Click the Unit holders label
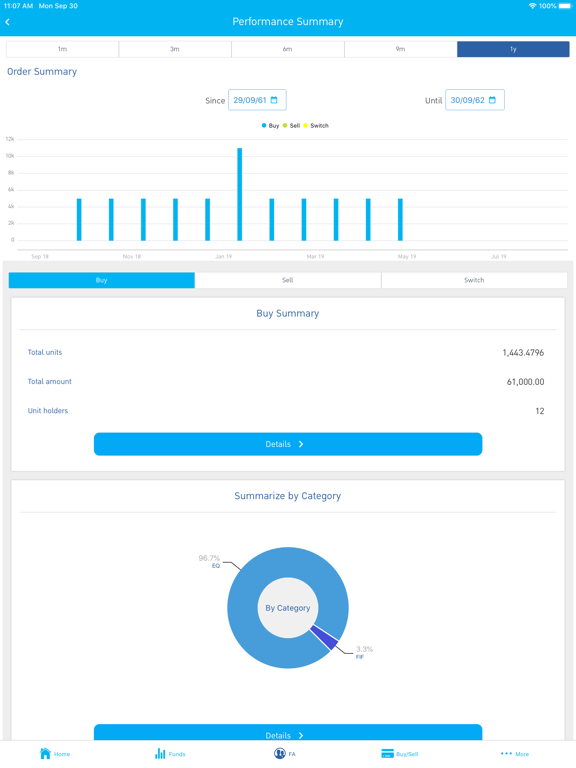 48,410
